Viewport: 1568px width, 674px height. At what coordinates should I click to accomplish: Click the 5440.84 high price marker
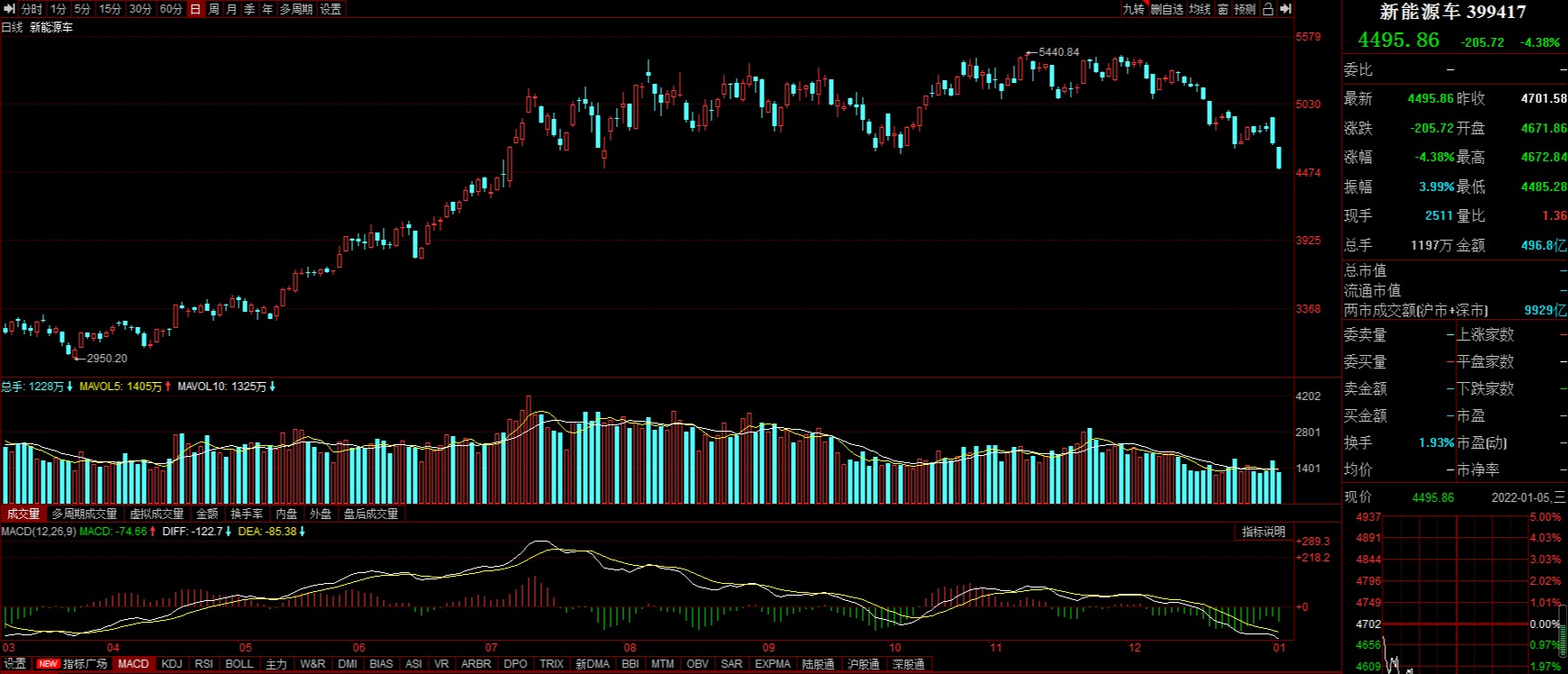(x=1058, y=52)
